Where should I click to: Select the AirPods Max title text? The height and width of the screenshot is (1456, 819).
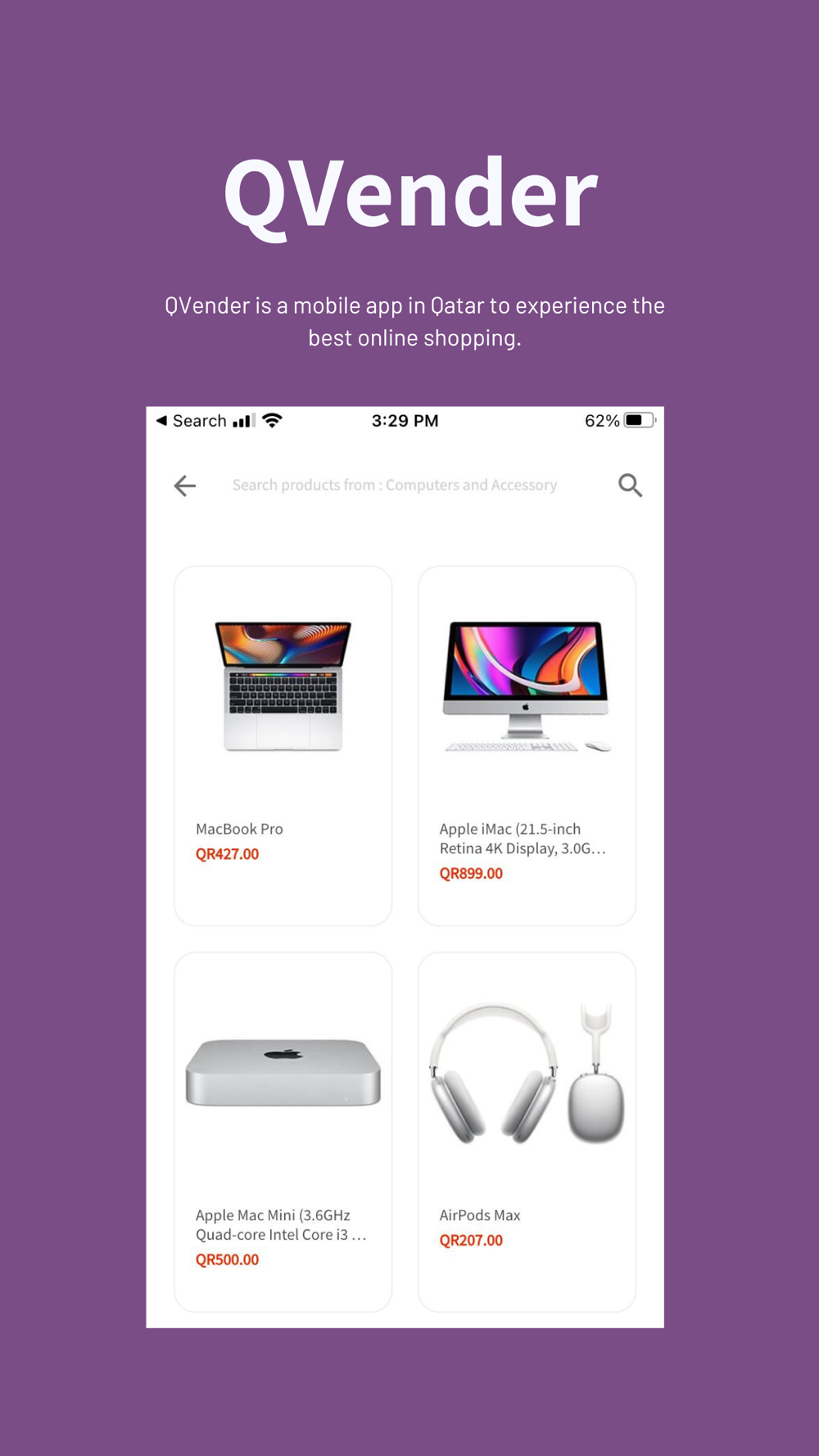pyautogui.click(x=480, y=1215)
